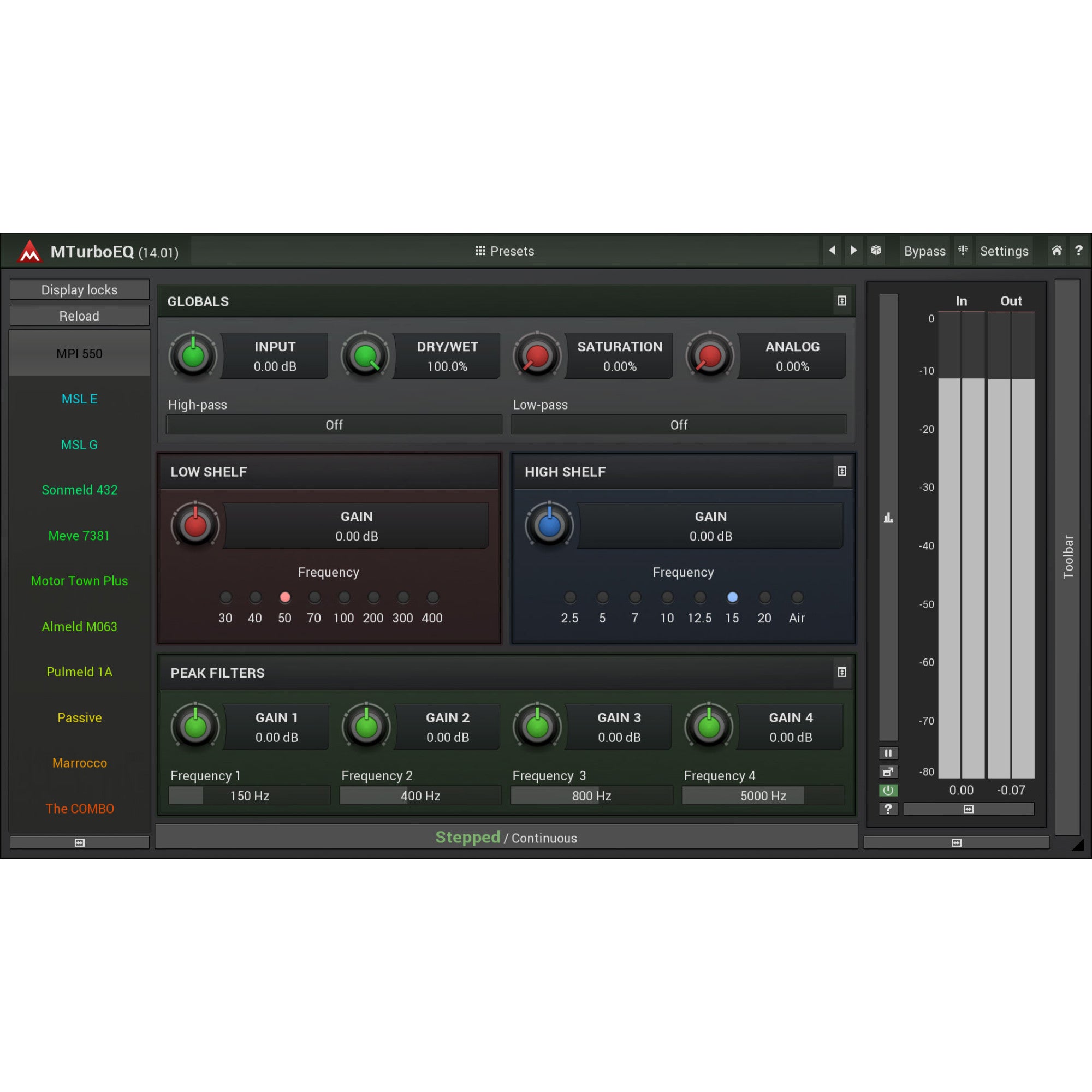The image size is (1092, 1092).
Task: Select low shelf frequency 100
Action: point(343,597)
